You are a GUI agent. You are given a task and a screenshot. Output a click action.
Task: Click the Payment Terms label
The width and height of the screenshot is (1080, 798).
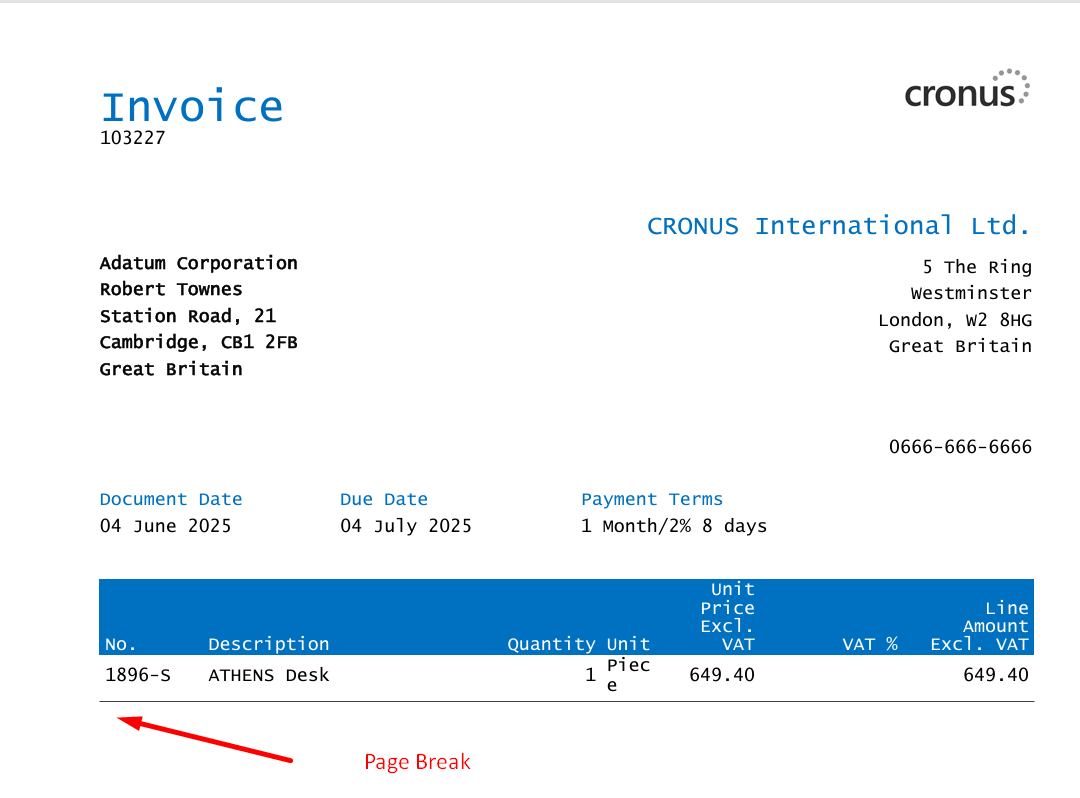[x=652, y=499]
